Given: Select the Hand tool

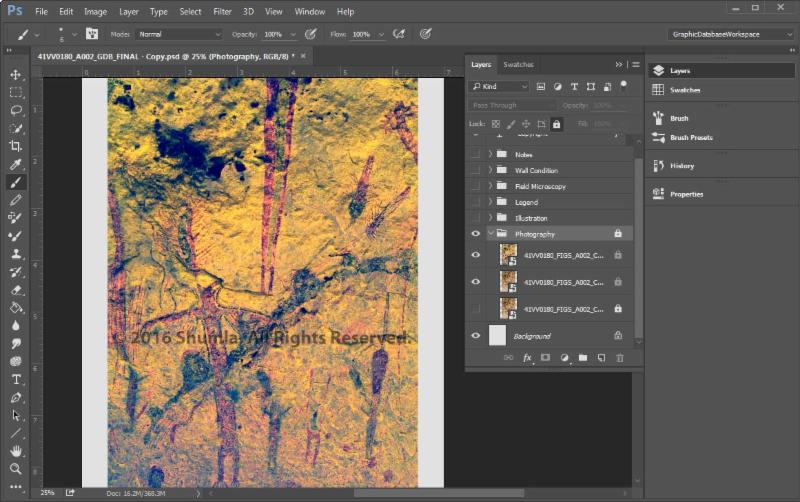Looking at the screenshot, I should pyautogui.click(x=16, y=450).
